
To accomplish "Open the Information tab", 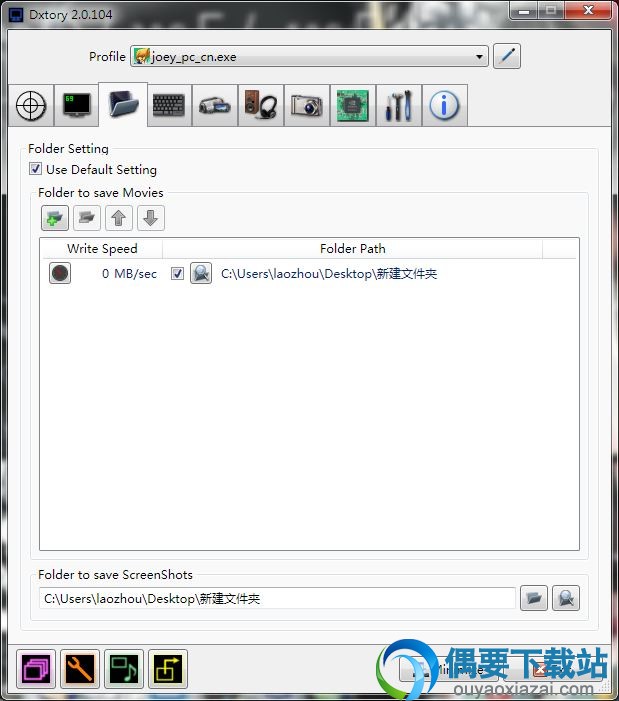I will [x=445, y=106].
